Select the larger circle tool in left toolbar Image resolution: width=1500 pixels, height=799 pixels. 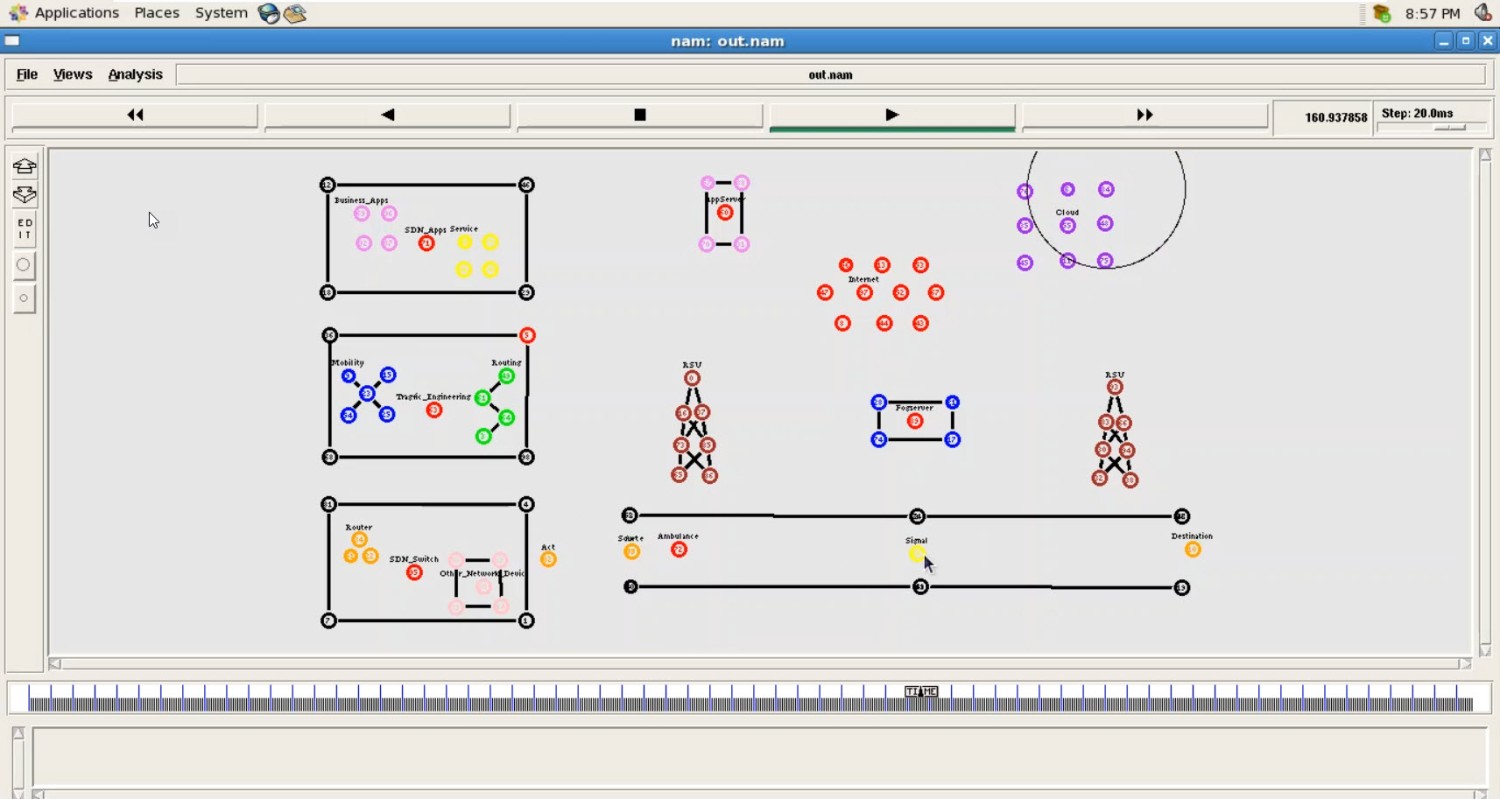click(24, 265)
